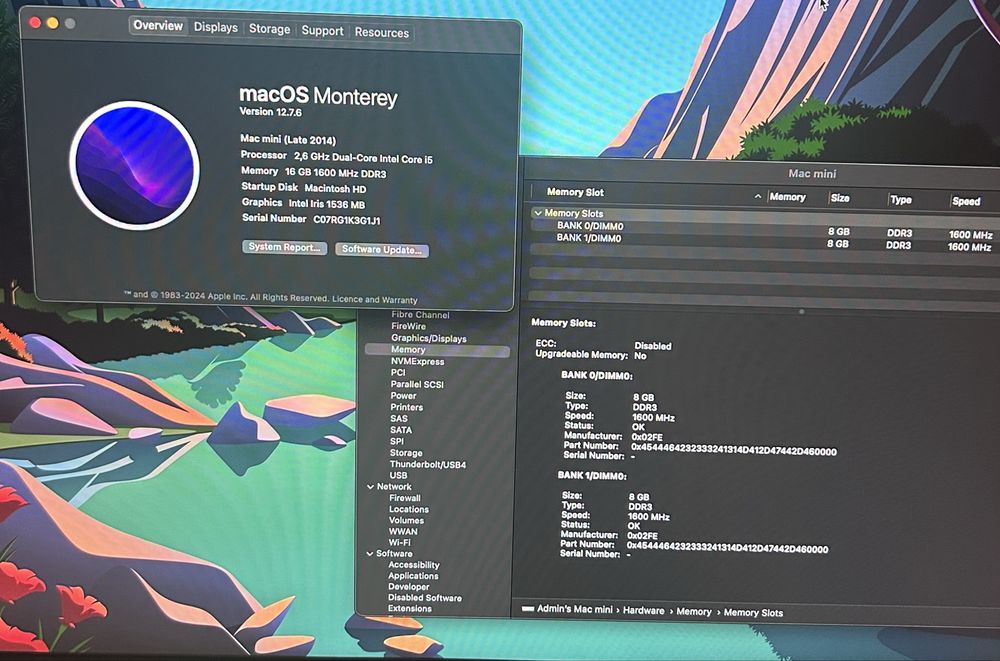Select Applications under Software
1000x661 pixels.
[x=413, y=576]
